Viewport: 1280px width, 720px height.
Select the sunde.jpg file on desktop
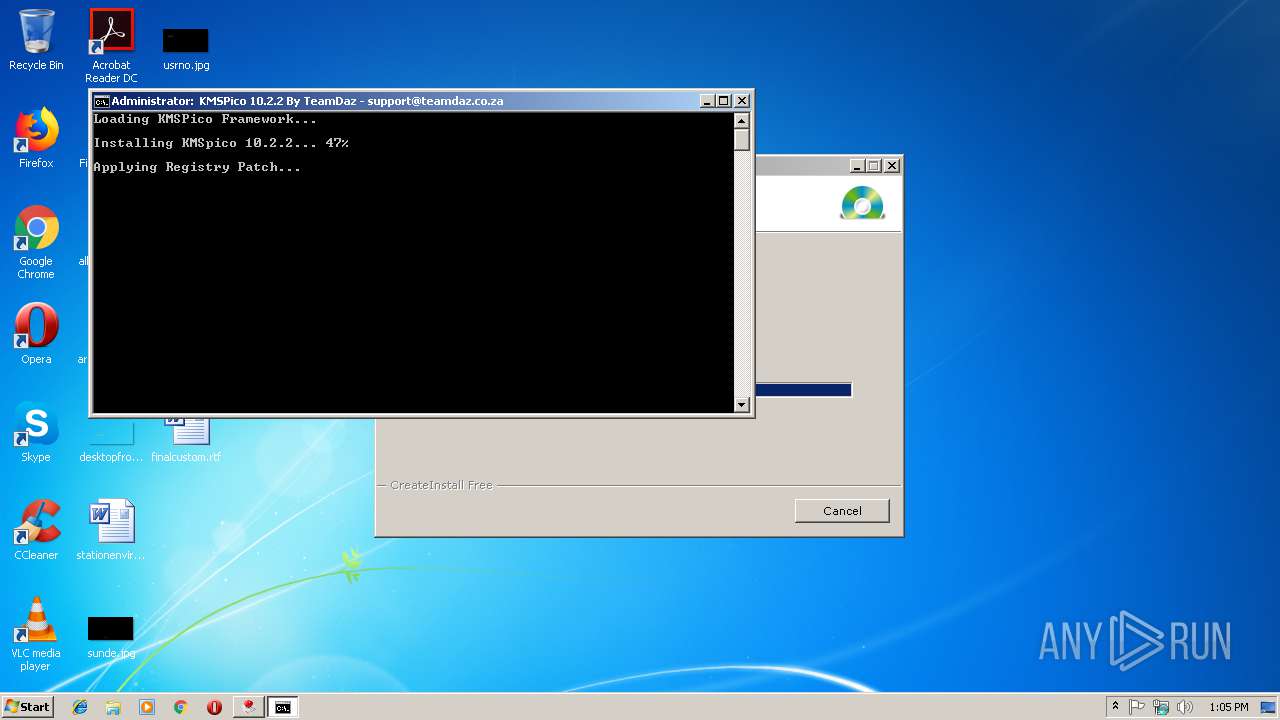(x=111, y=638)
